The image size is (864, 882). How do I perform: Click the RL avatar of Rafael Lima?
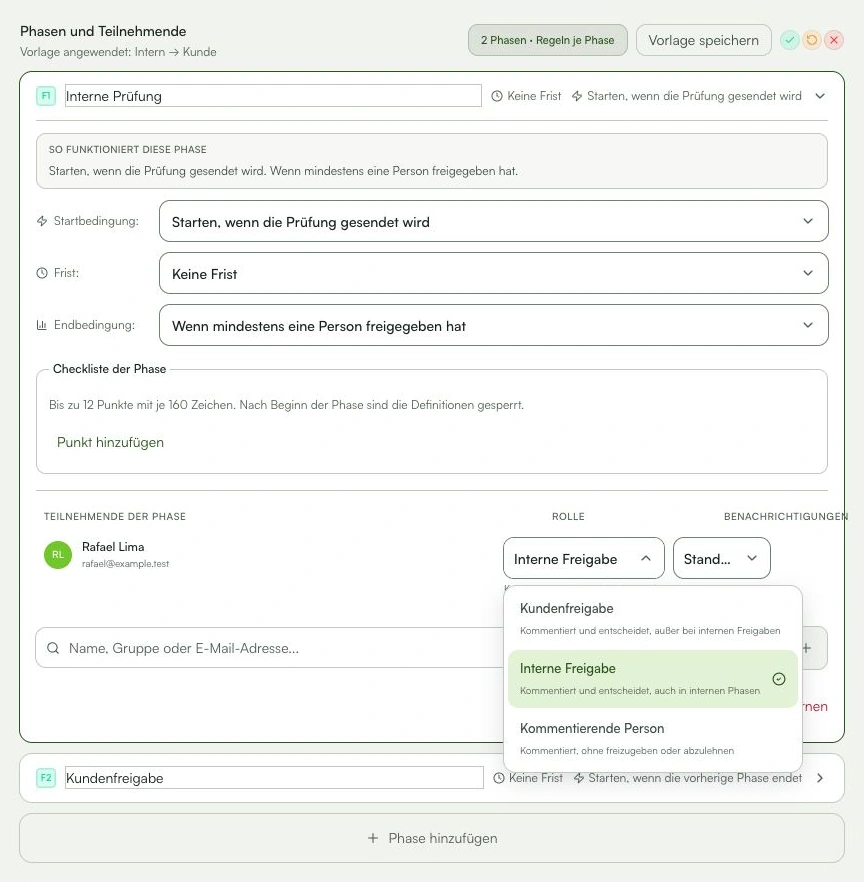58,555
